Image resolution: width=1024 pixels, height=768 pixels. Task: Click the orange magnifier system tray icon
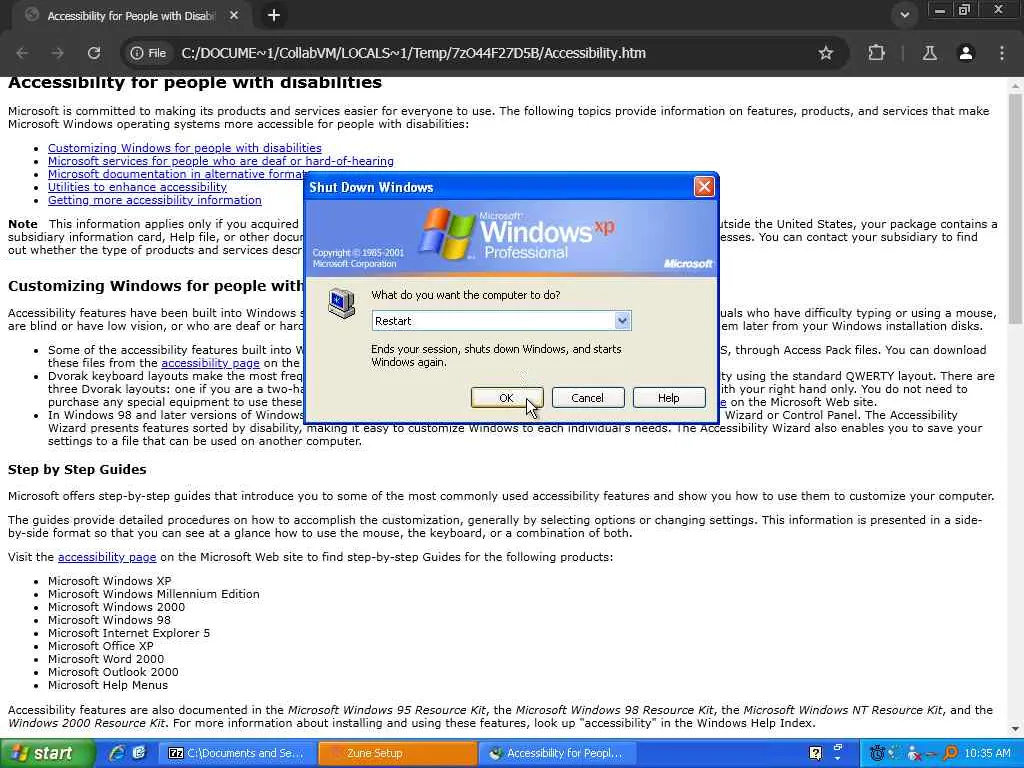(950, 753)
